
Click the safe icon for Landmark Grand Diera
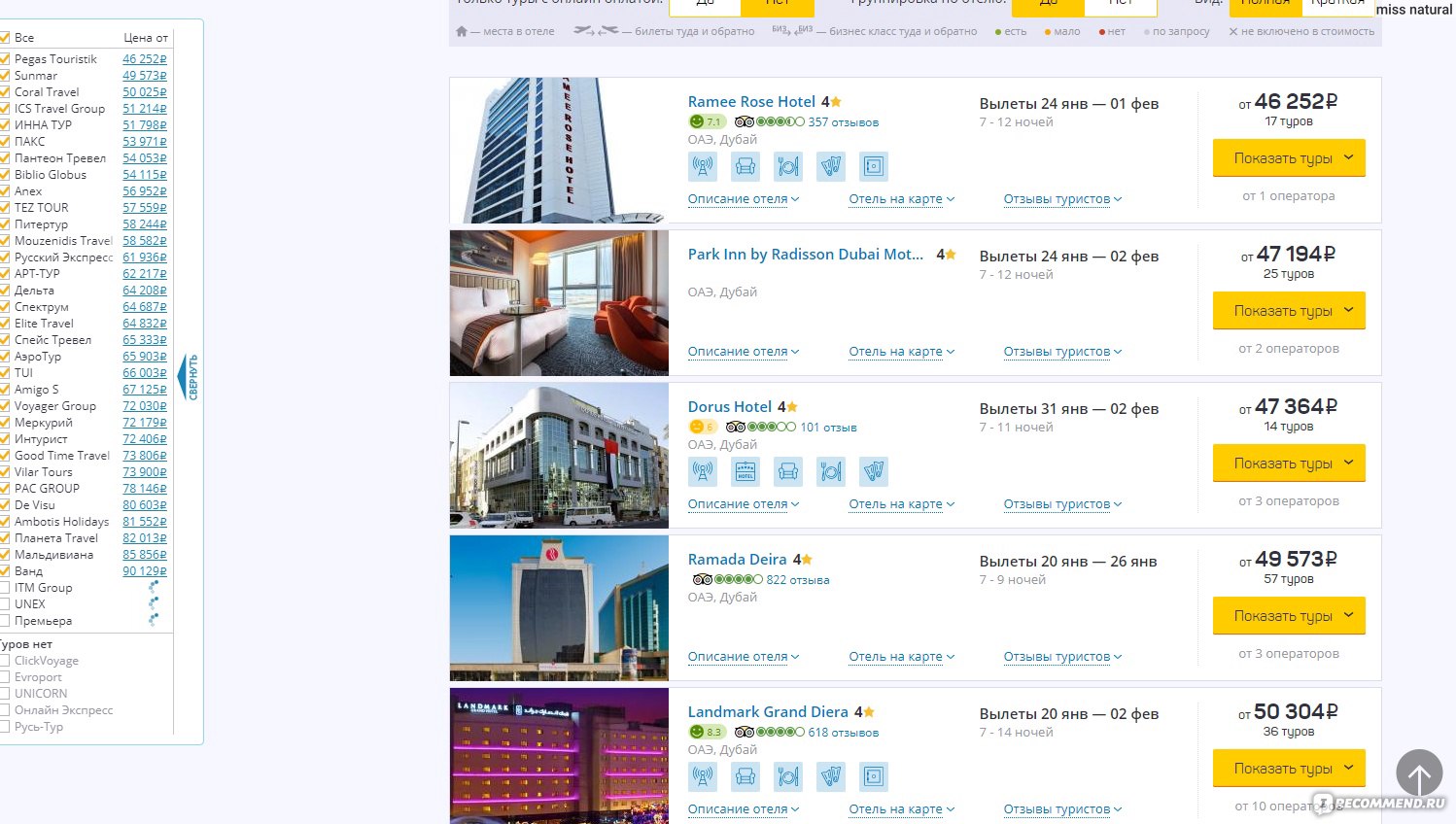tap(874, 776)
